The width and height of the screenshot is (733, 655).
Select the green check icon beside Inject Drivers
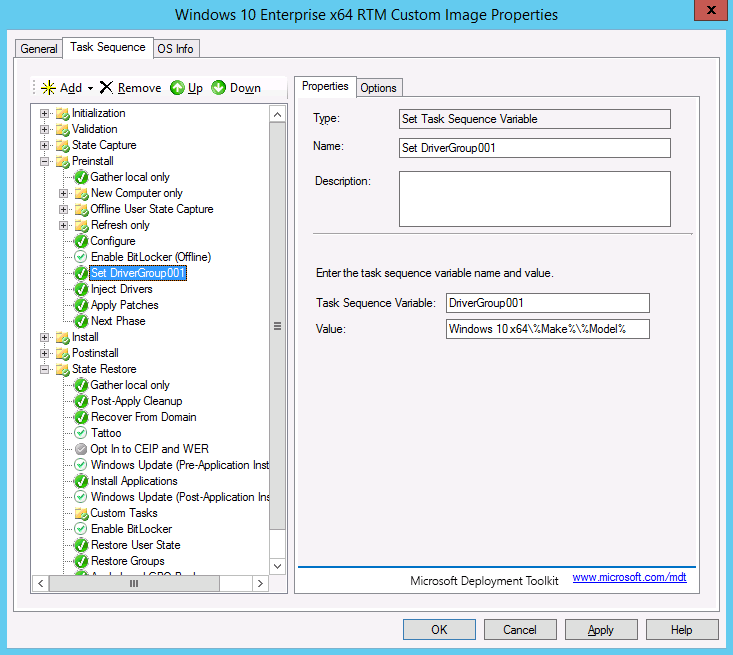point(81,289)
